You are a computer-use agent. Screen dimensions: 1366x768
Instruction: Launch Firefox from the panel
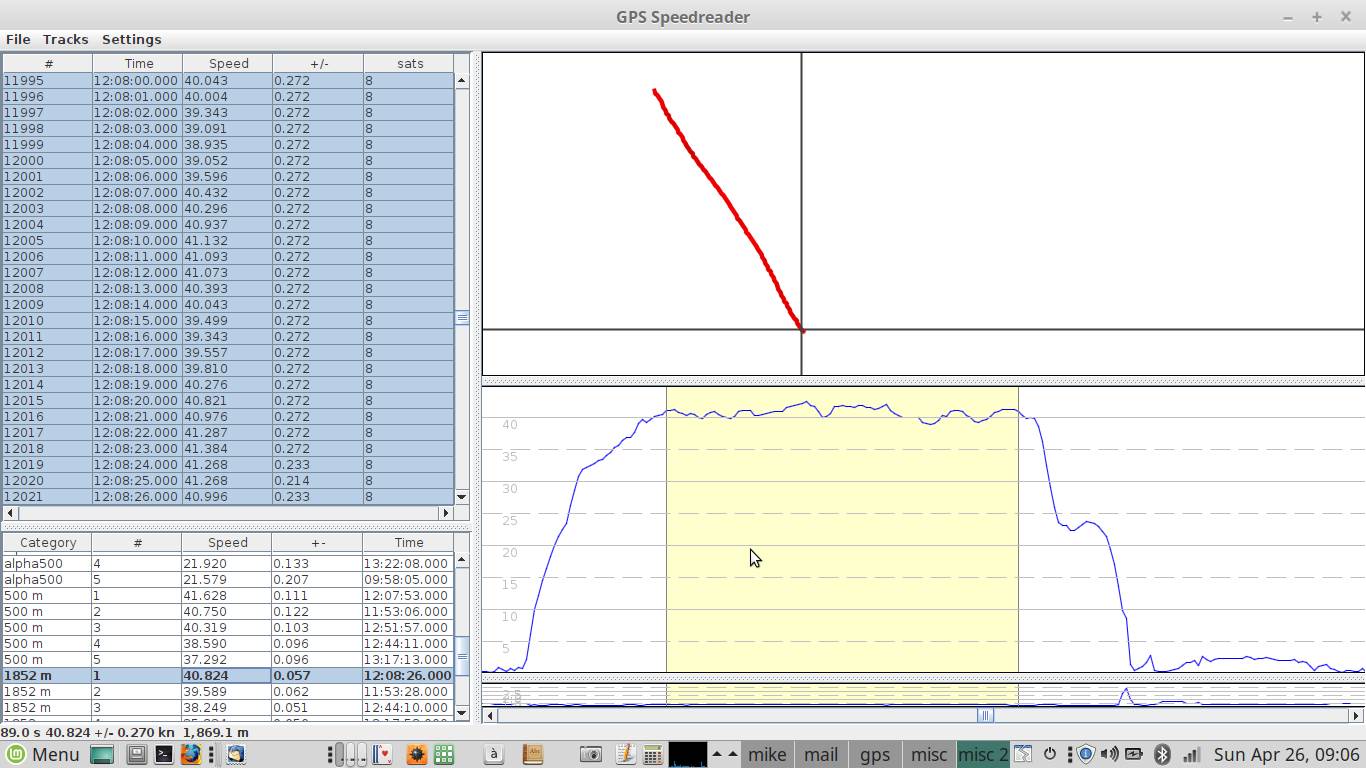(x=190, y=755)
